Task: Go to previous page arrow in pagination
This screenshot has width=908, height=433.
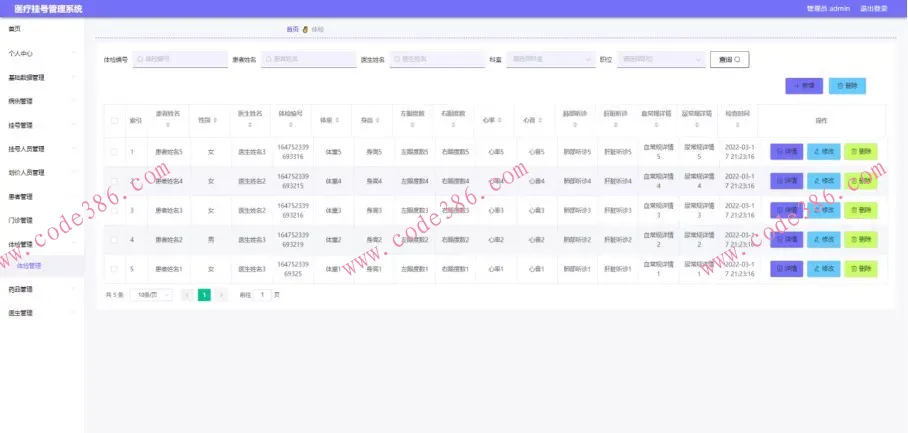Action: pyautogui.click(x=187, y=295)
